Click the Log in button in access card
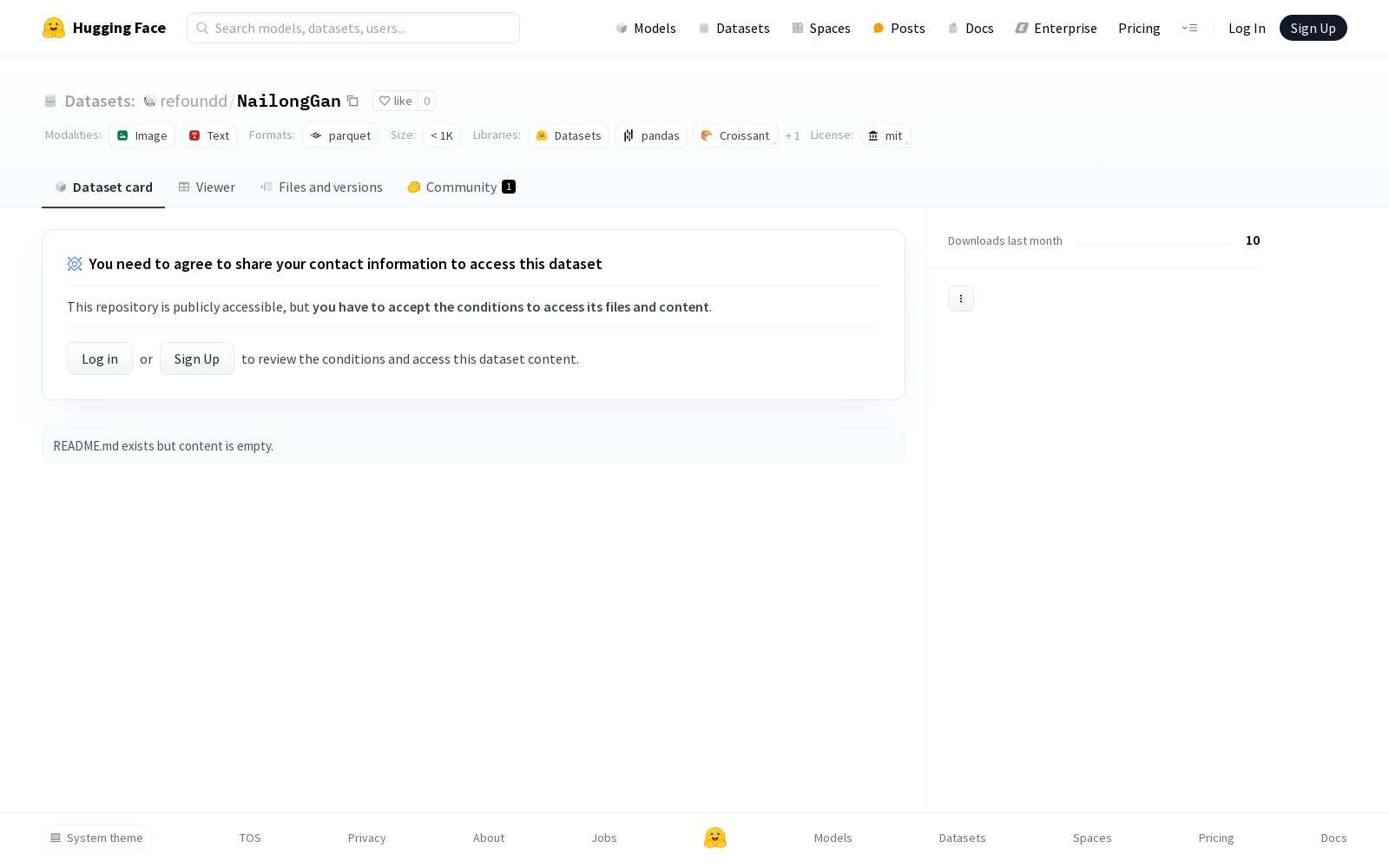Viewport: 1389px width, 868px height. (100, 358)
